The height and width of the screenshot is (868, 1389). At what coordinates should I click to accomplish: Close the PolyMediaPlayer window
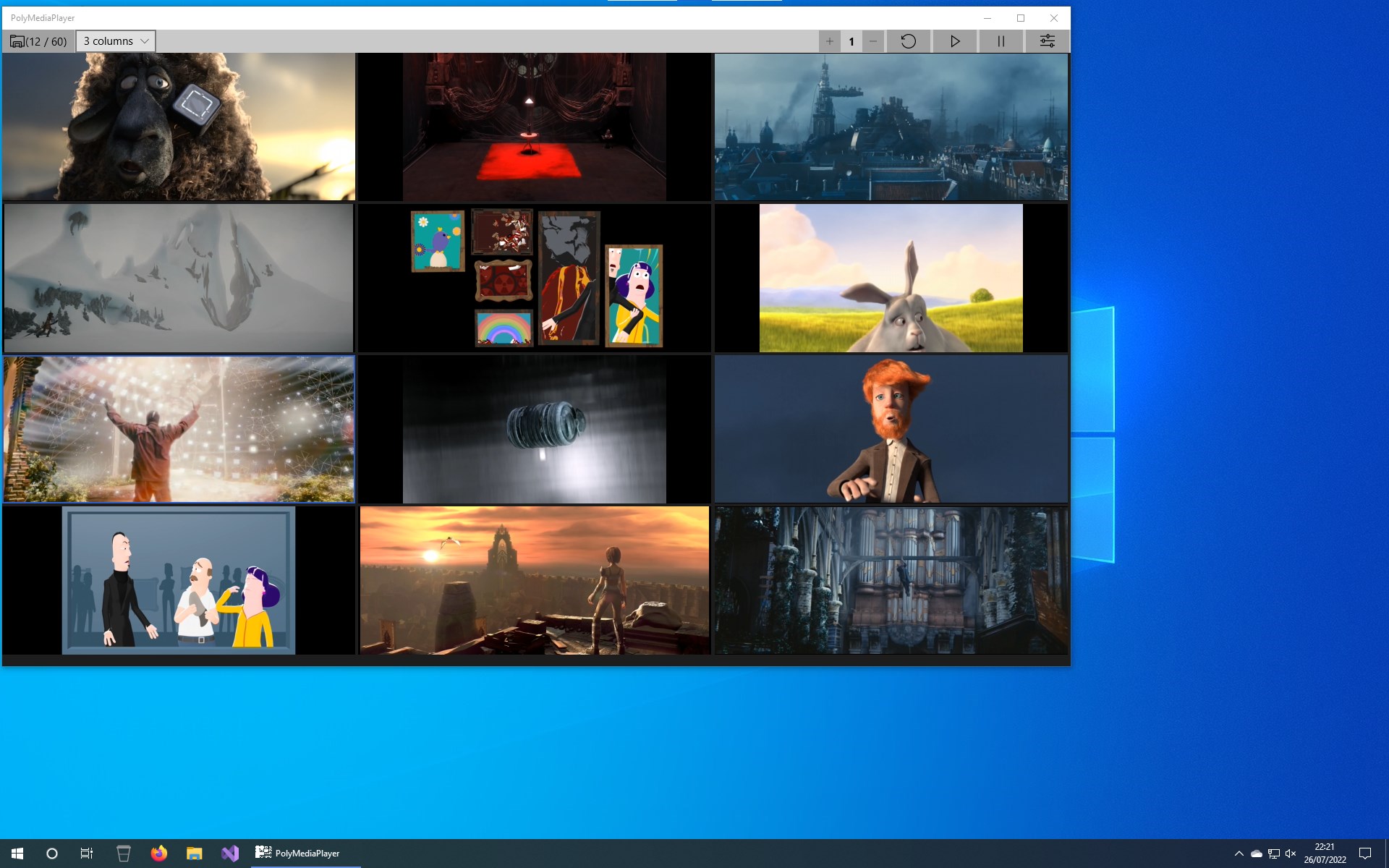[1054, 18]
